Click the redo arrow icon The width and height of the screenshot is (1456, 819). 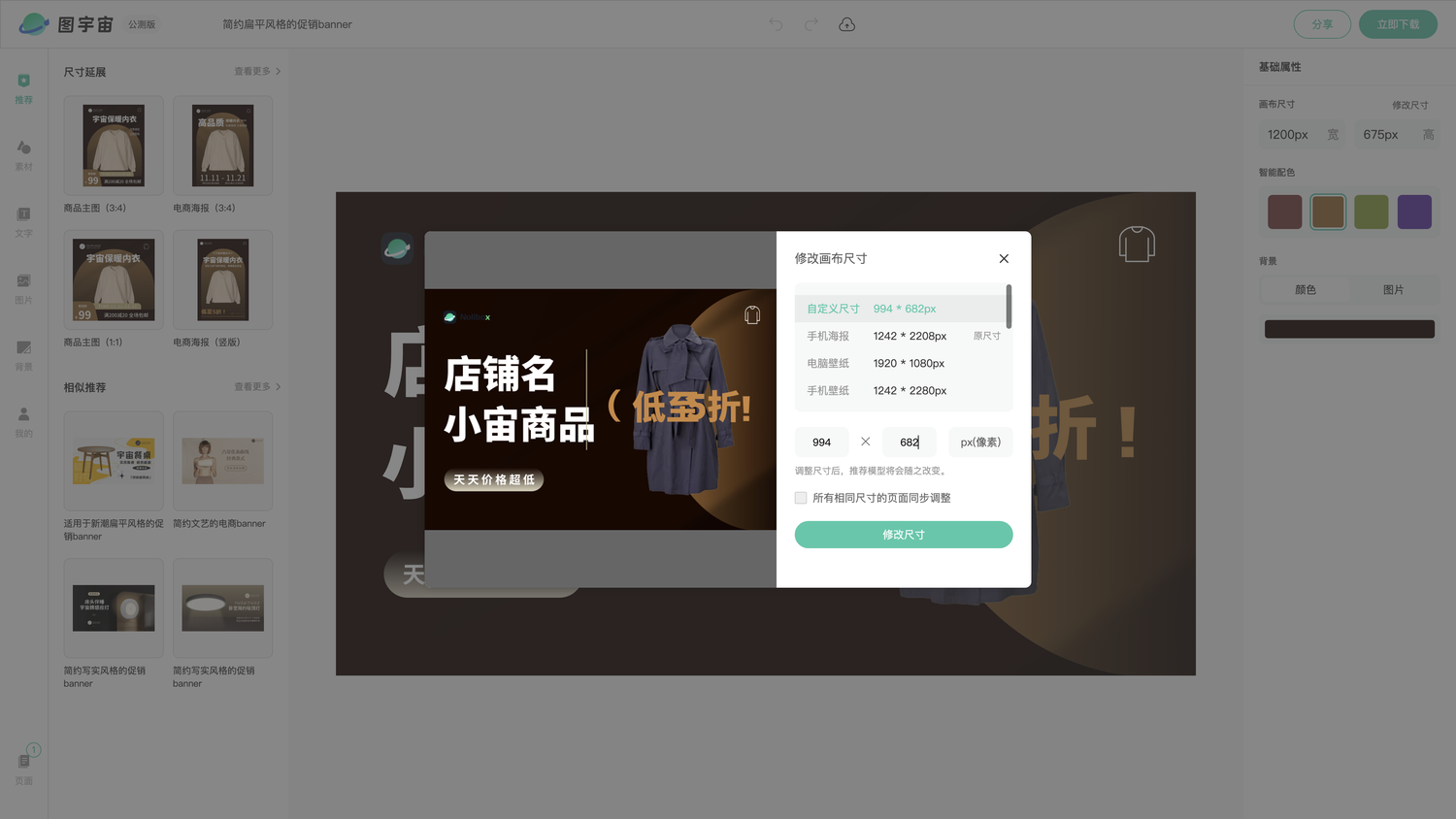pyautogui.click(x=811, y=24)
